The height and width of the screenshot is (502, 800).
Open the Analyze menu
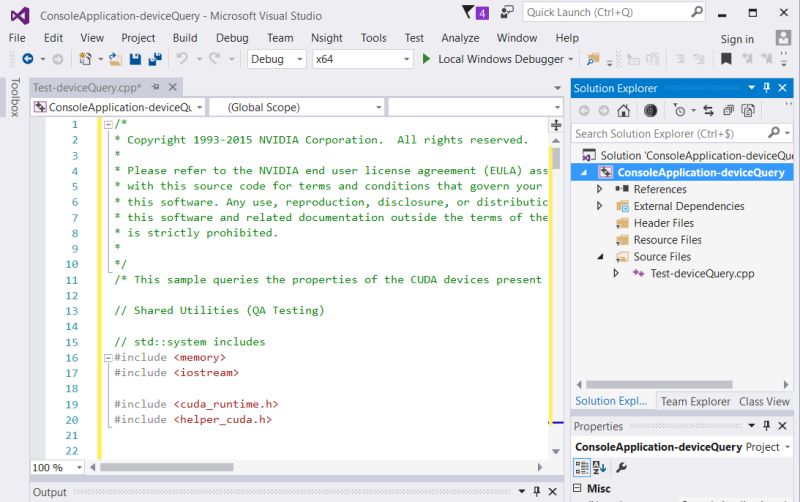[460, 38]
